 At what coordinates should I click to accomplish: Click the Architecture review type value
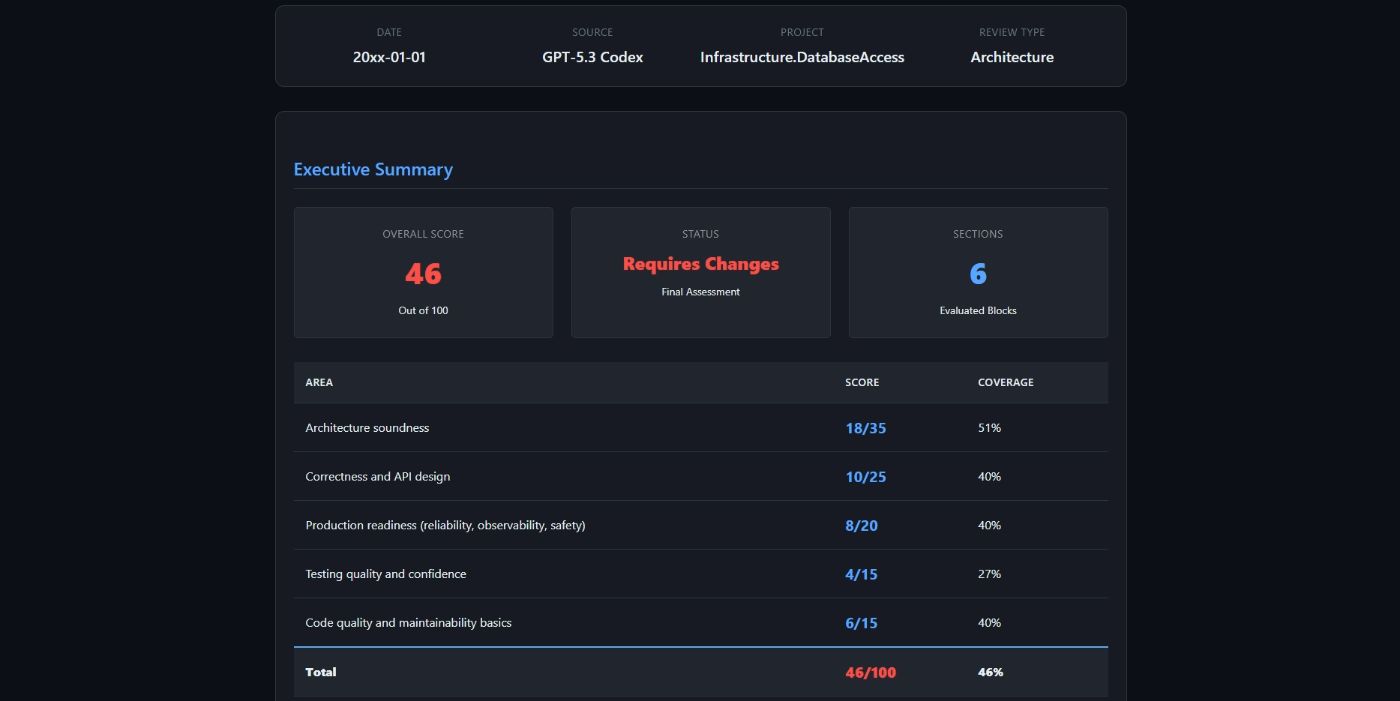(x=1011, y=57)
